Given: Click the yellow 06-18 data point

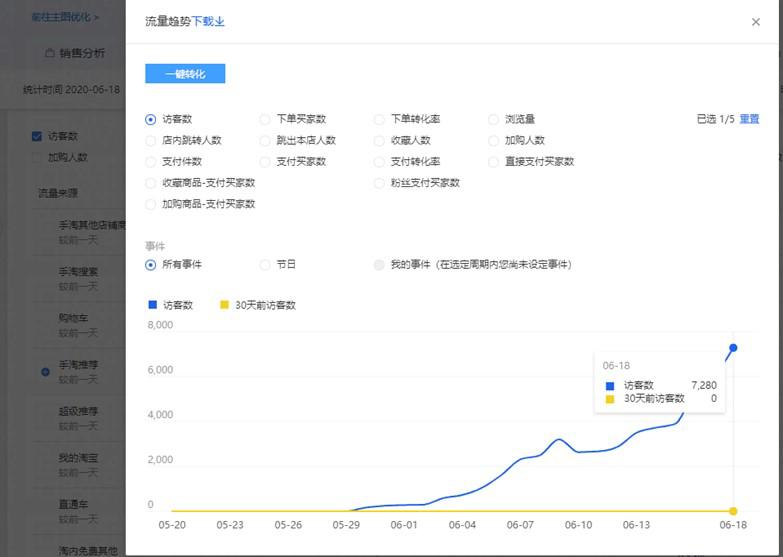Looking at the screenshot, I should pos(733,511).
